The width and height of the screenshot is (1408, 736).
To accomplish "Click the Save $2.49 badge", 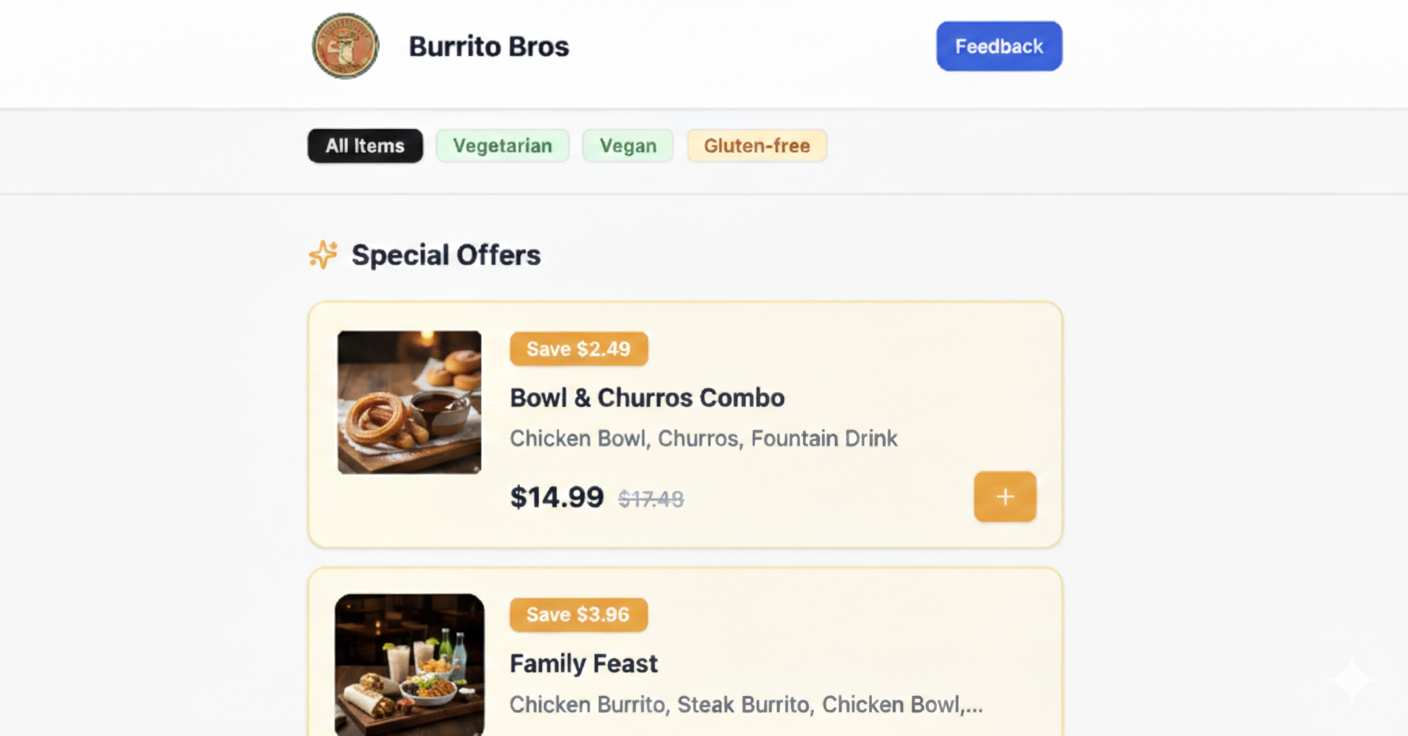I will pos(579,348).
